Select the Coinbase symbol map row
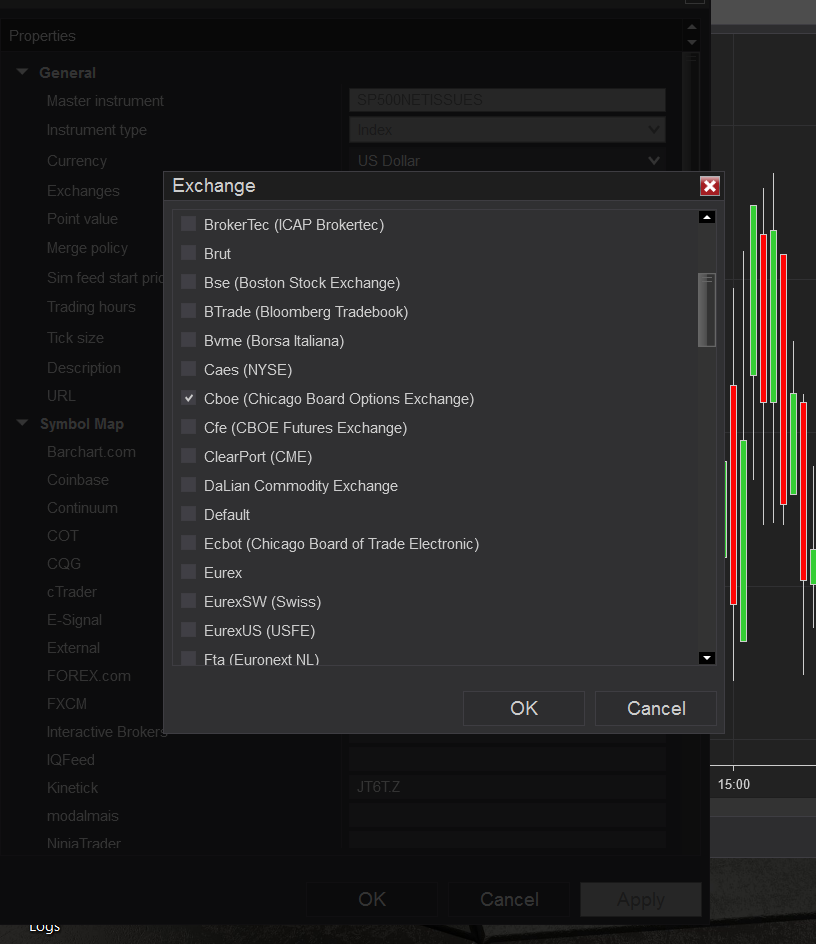 pyautogui.click(x=78, y=480)
